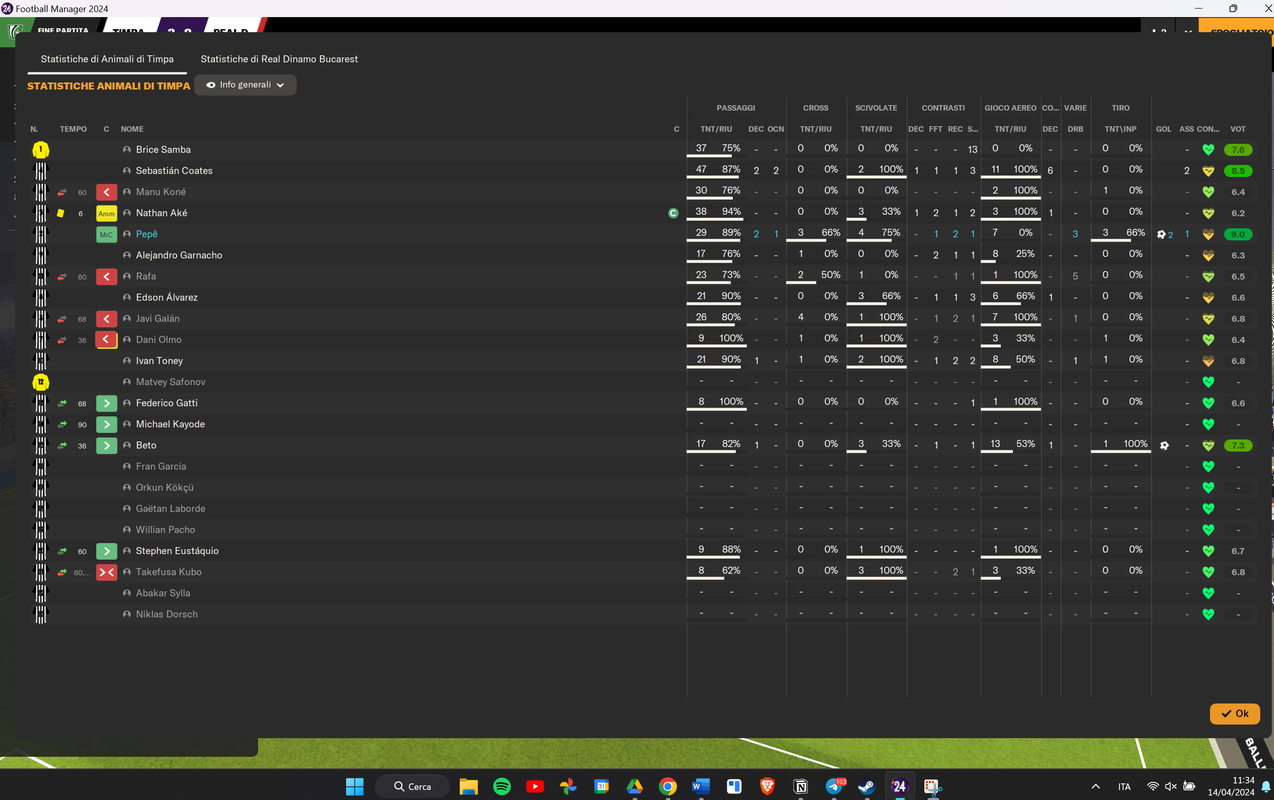
Task: Open Spotify from the taskbar
Action: 502,786
